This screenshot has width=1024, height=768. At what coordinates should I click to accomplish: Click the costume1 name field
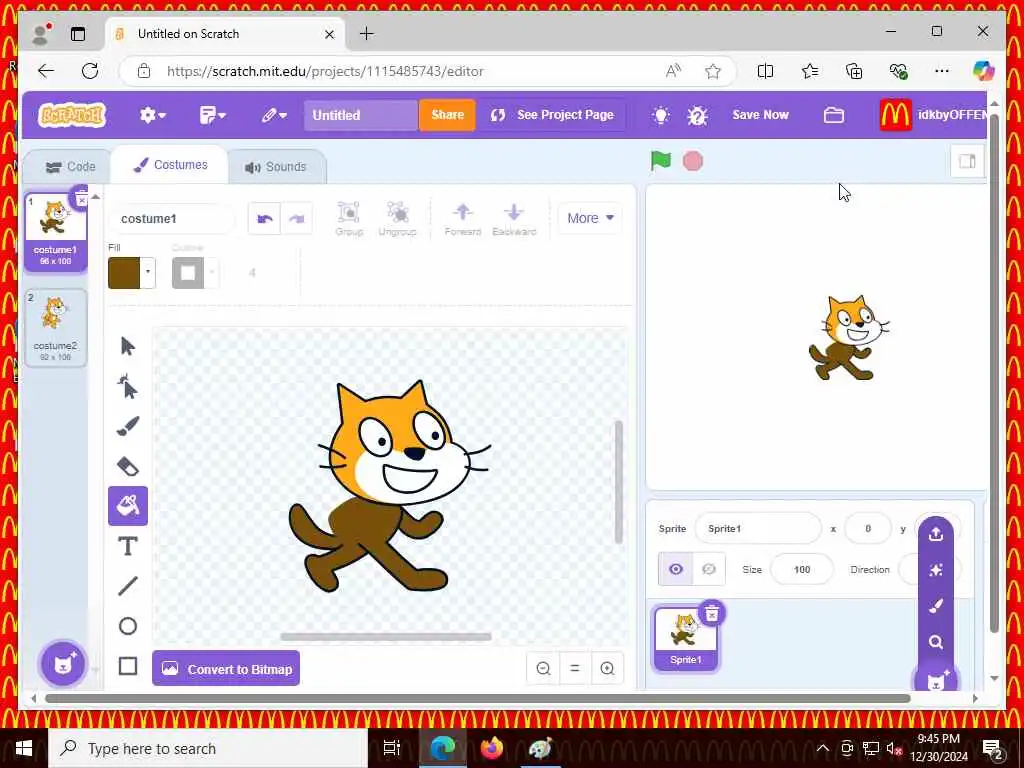coord(171,219)
